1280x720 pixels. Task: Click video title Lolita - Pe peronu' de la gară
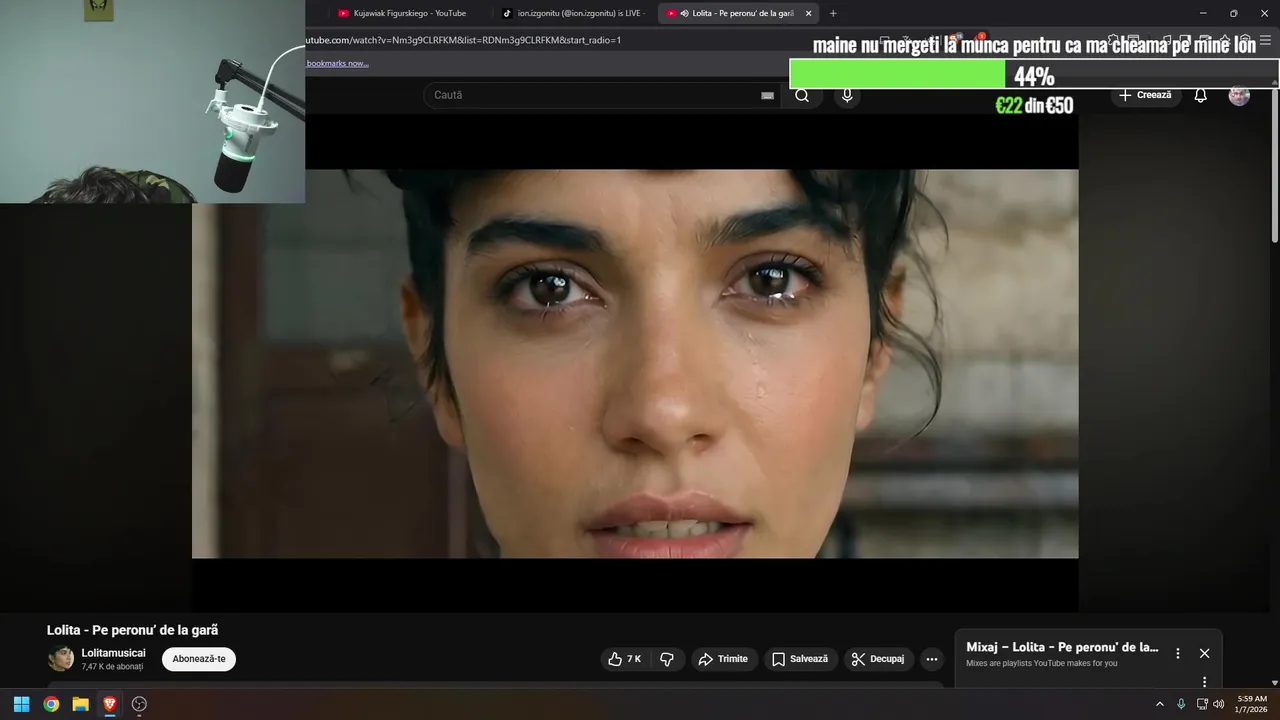tap(132, 630)
